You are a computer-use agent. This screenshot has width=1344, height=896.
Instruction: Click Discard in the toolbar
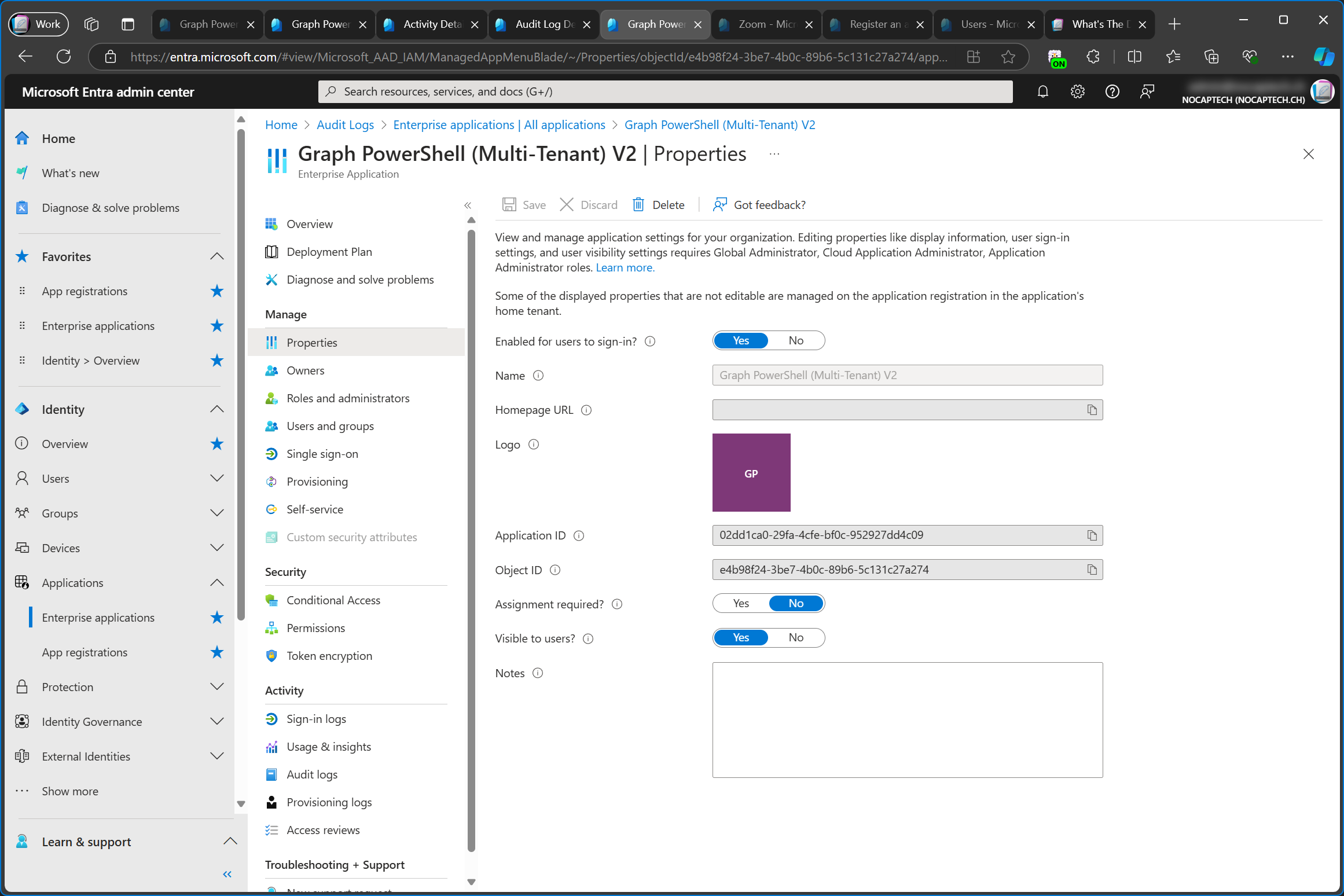pyautogui.click(x=589, y=205)
